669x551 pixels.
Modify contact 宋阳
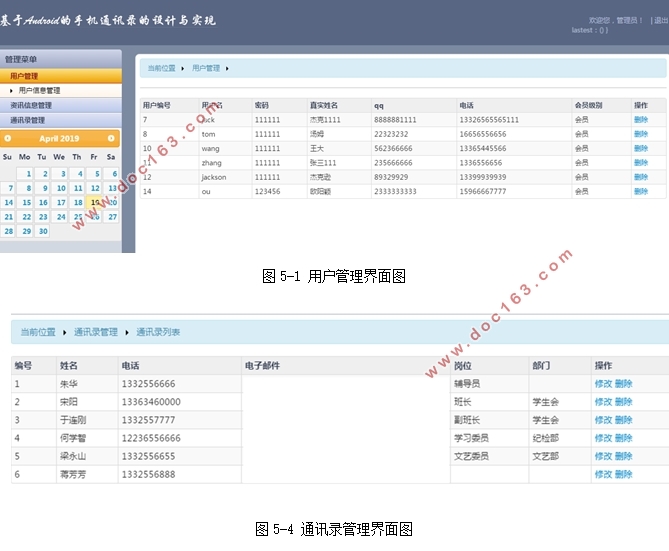pyautogui.click(x=603, y=402)
